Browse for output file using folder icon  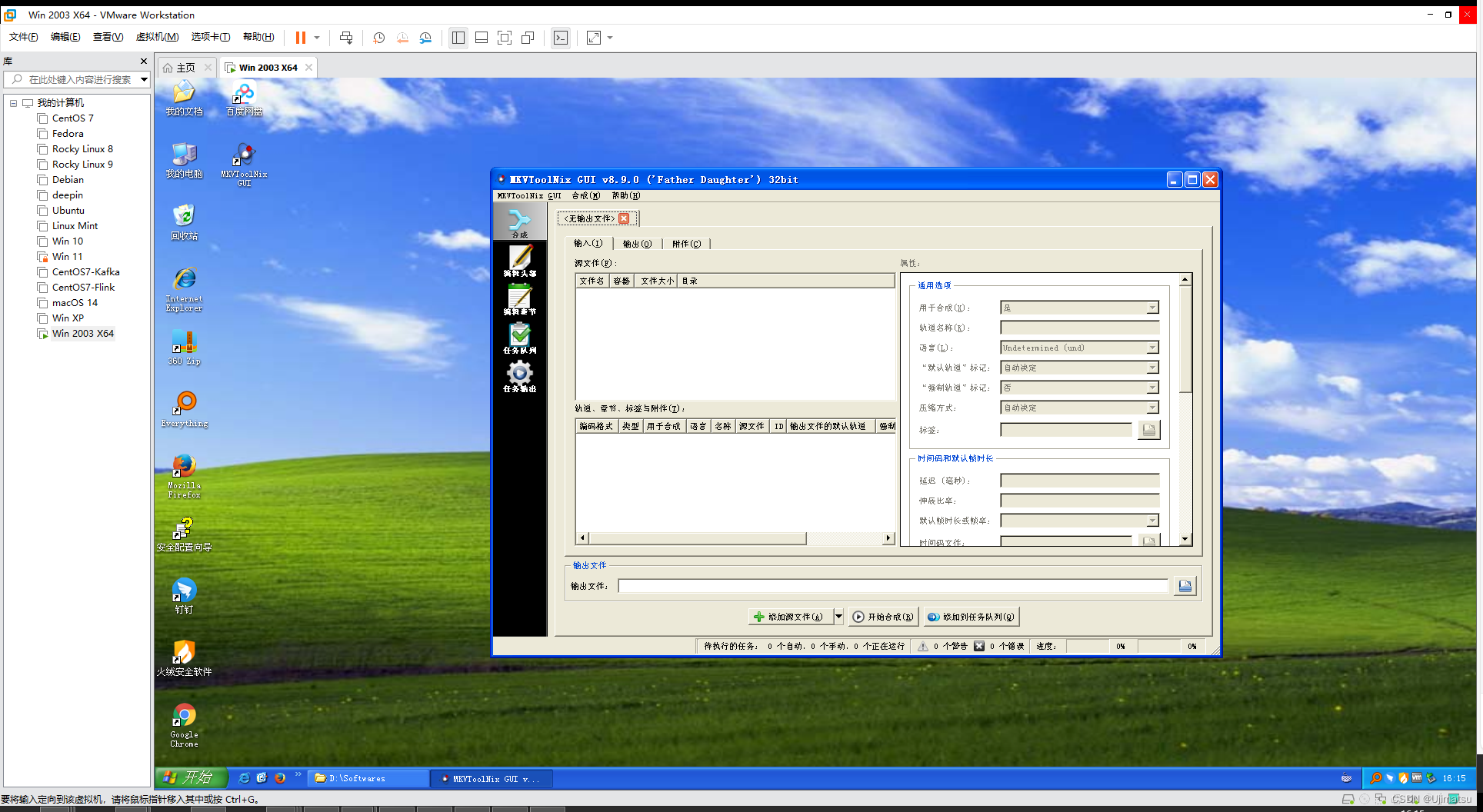pos(1185,587)
